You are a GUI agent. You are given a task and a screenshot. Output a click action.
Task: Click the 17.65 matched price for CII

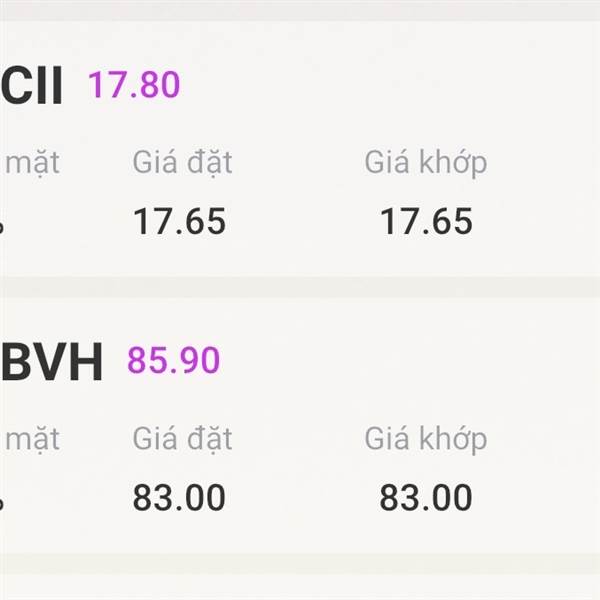point(426,221)
